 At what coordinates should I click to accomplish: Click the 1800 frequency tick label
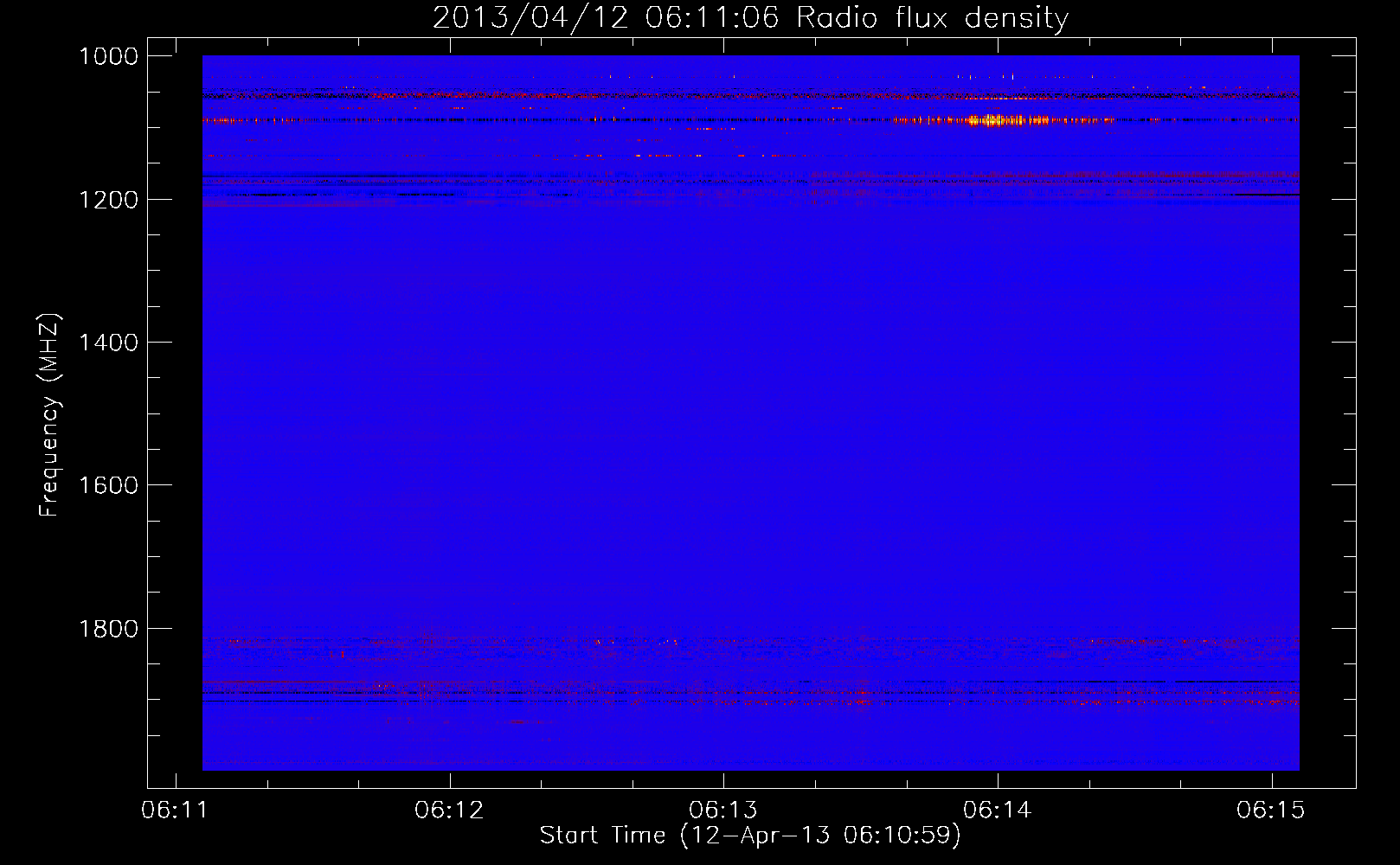tap(108, 629)
